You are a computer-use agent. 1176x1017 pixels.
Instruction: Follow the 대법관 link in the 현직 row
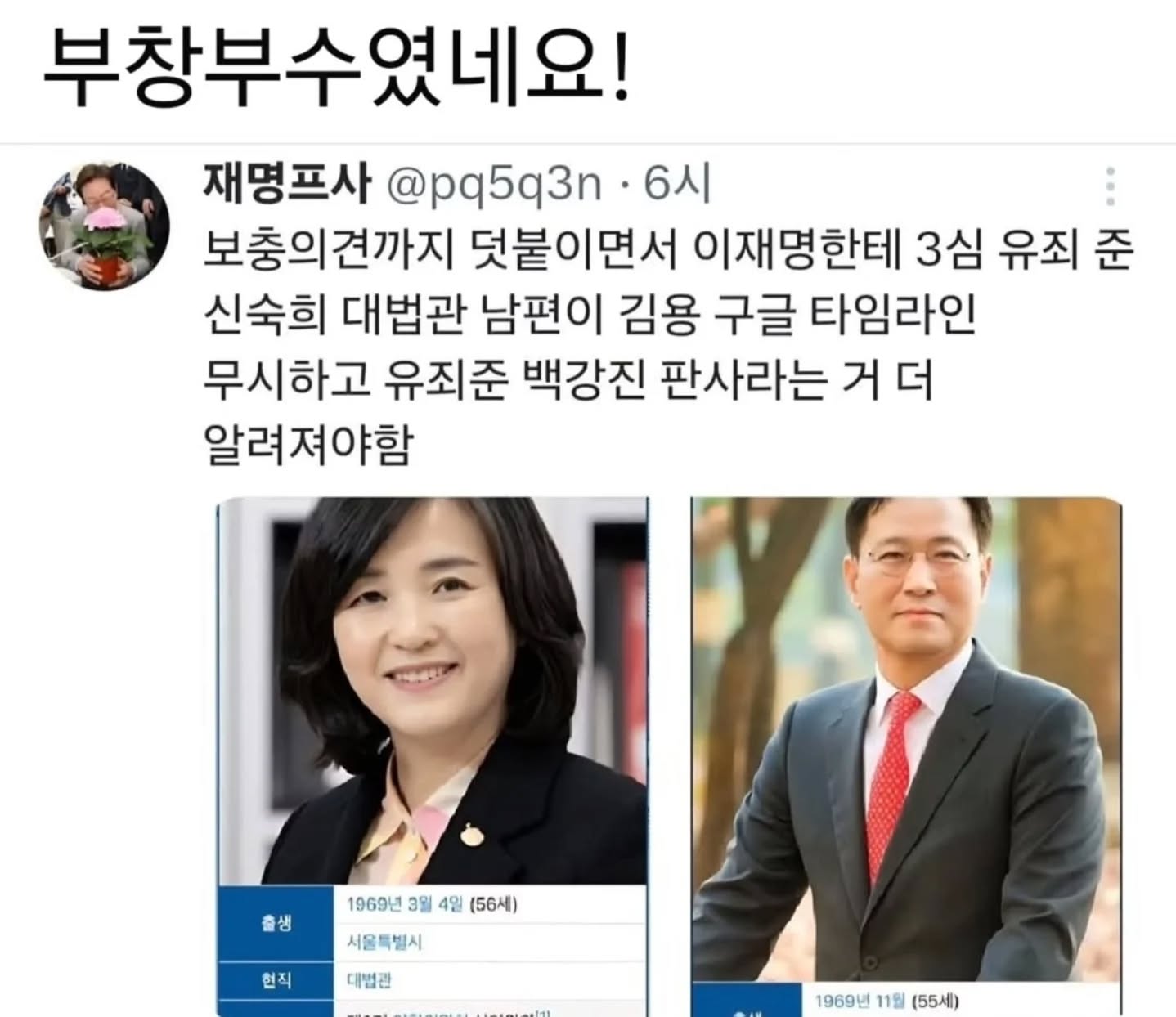(x=369, y=979)
